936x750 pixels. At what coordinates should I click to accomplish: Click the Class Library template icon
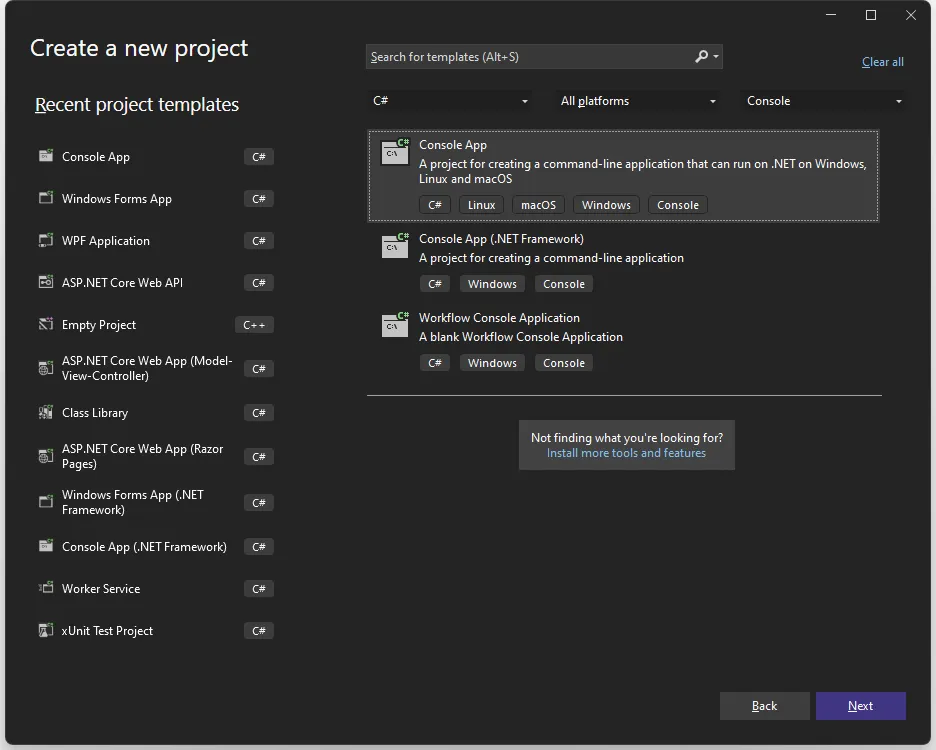coord(45,412)
